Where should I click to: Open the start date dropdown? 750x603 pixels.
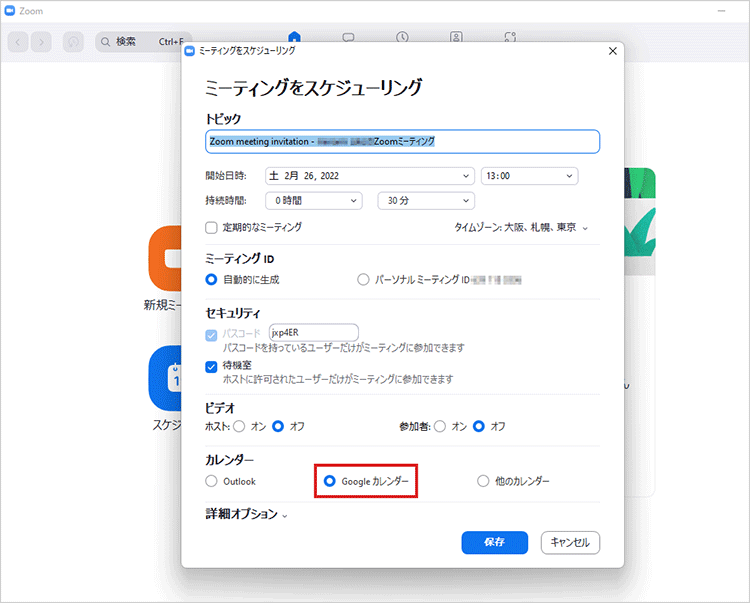click(370, 176)
